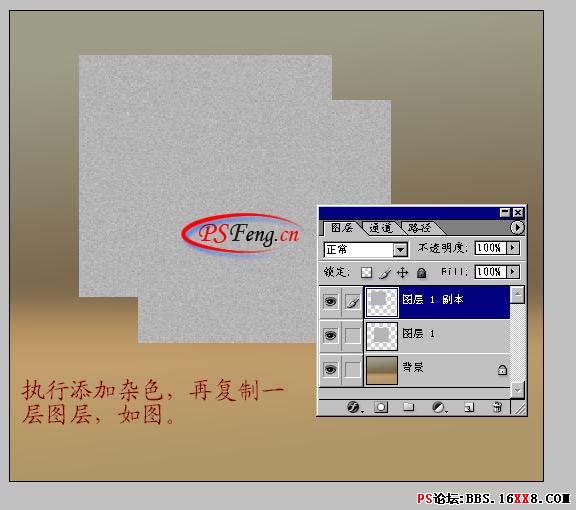Open the opacity slider arrow
The width and height of the screenshot is (576, 510).
513,248
